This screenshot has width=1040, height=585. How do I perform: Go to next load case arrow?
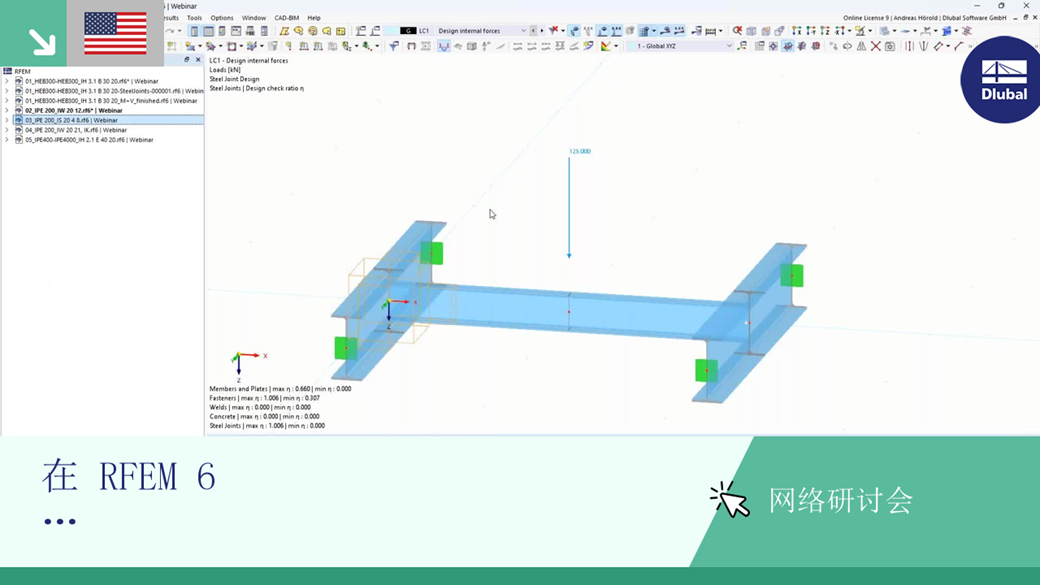(x=542, y=31)
